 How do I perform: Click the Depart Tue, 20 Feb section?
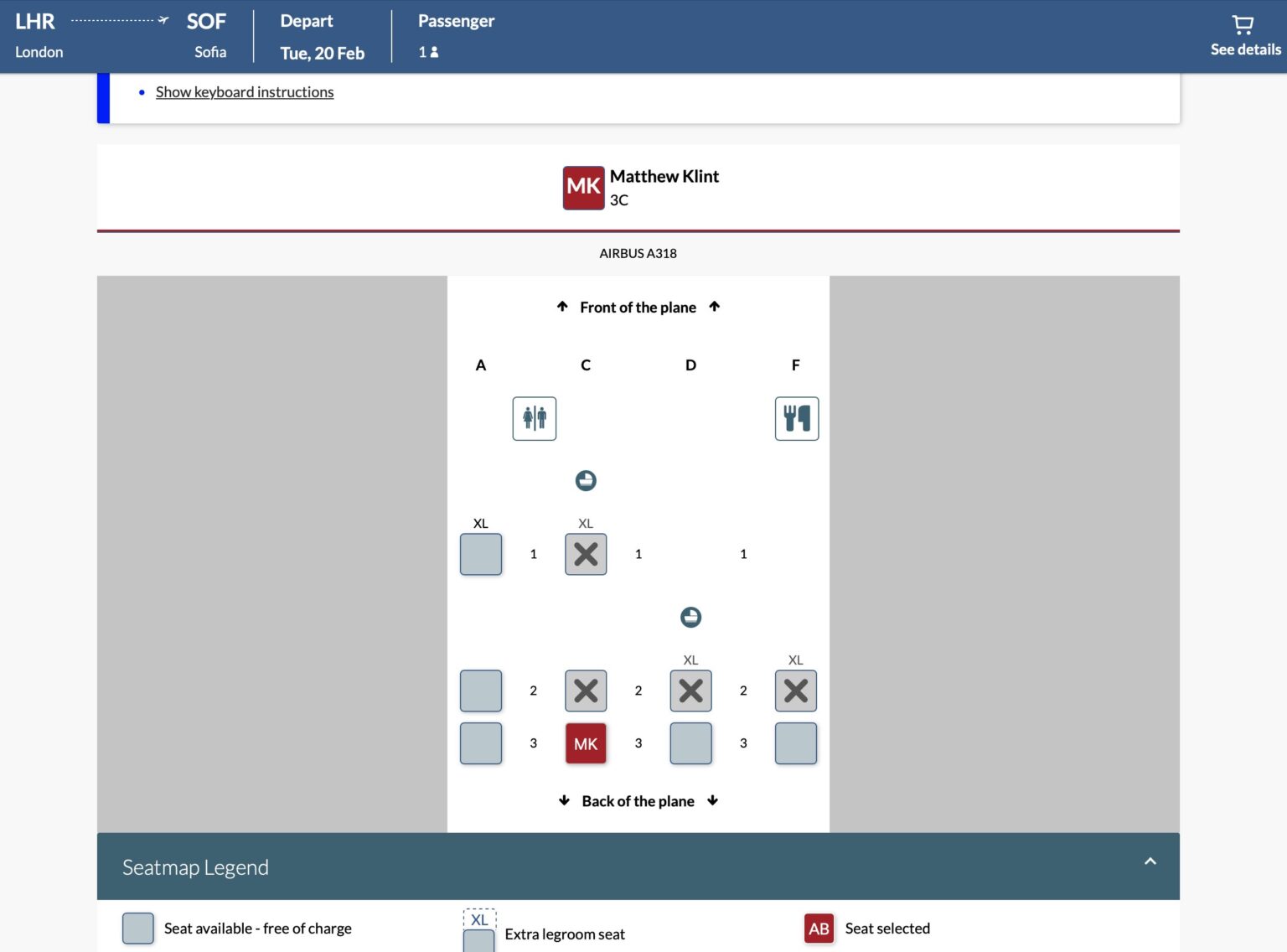[322, 36]
